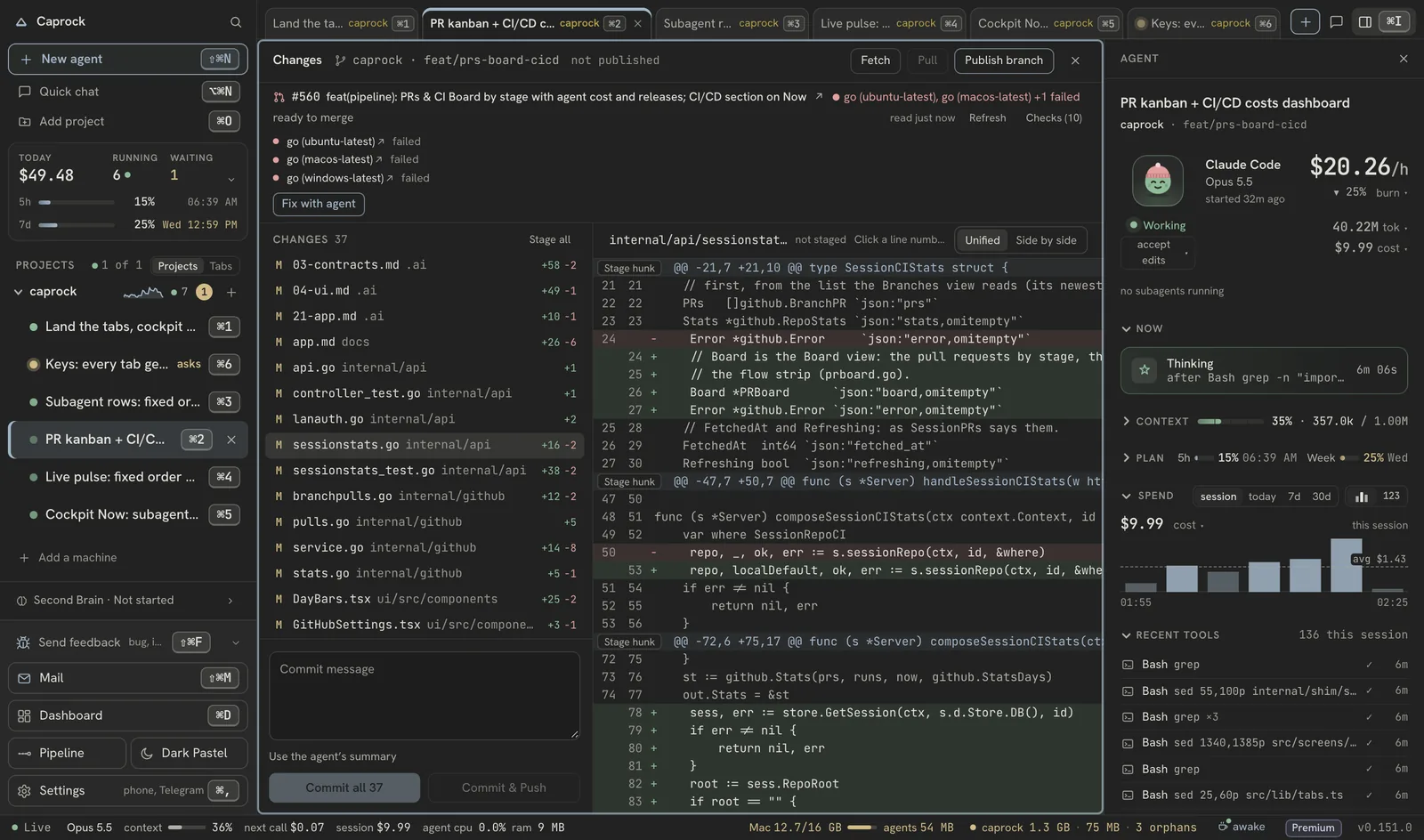
Task: Focus the Commit message text box
Action: click(425, 696)
